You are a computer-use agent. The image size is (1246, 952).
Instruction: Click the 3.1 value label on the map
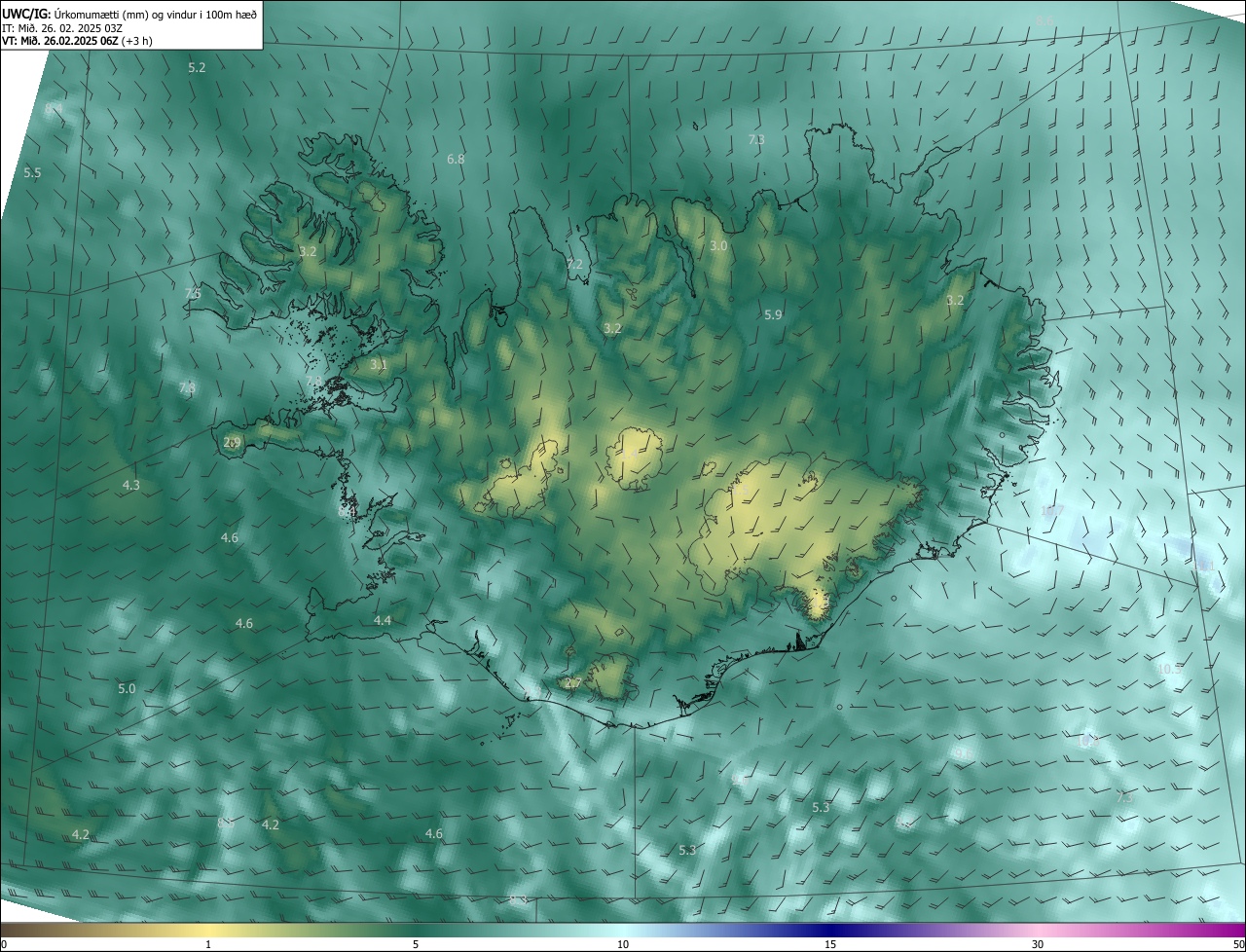379,365
